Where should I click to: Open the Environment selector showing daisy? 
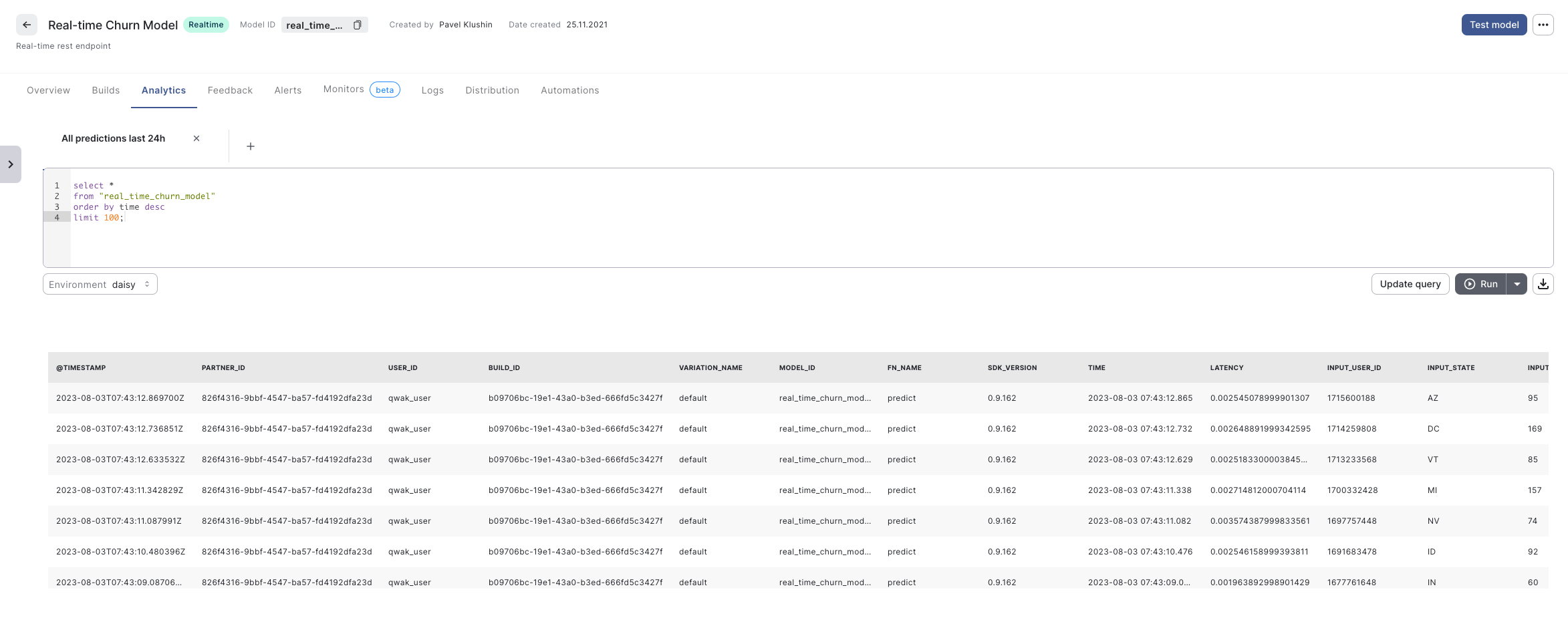pos(100,284)
